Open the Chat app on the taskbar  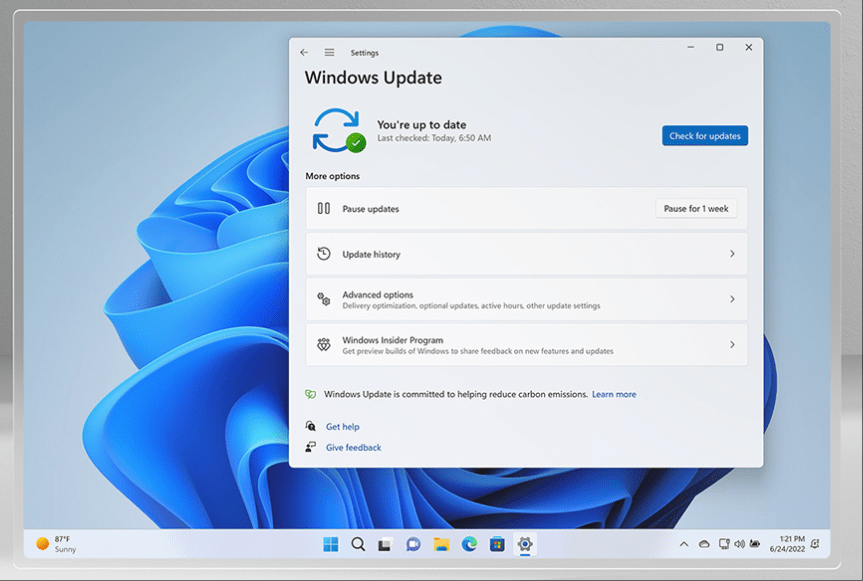(413, 545)
